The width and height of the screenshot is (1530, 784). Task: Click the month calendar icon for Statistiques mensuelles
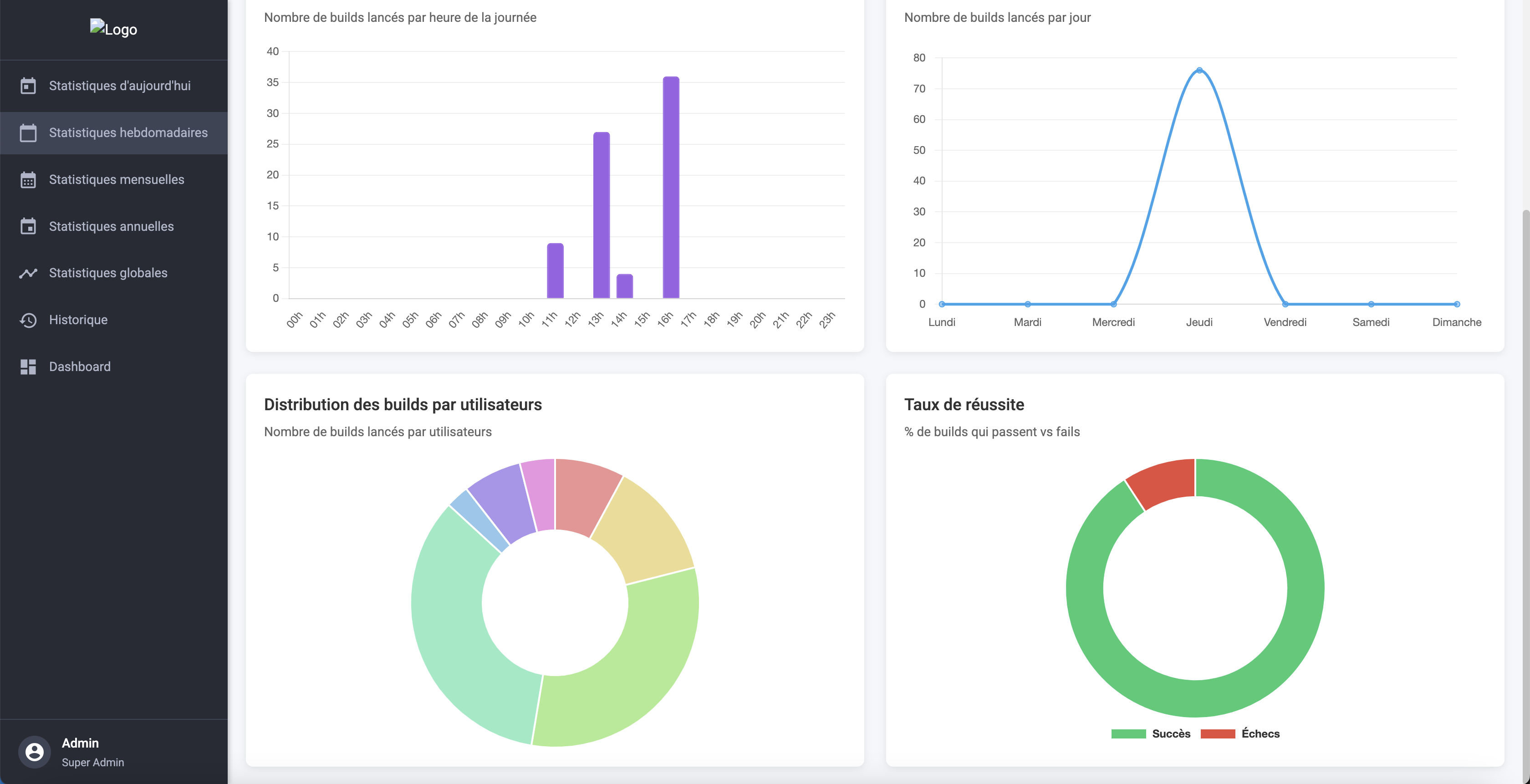[28, 180]
